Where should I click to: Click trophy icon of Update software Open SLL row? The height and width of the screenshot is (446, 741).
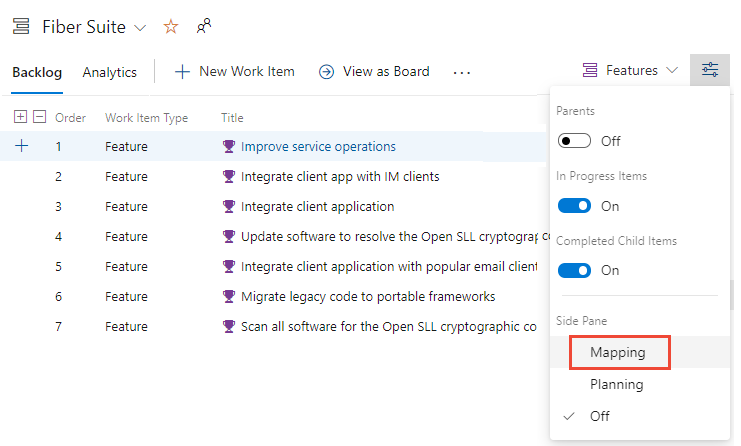(229, 236)
